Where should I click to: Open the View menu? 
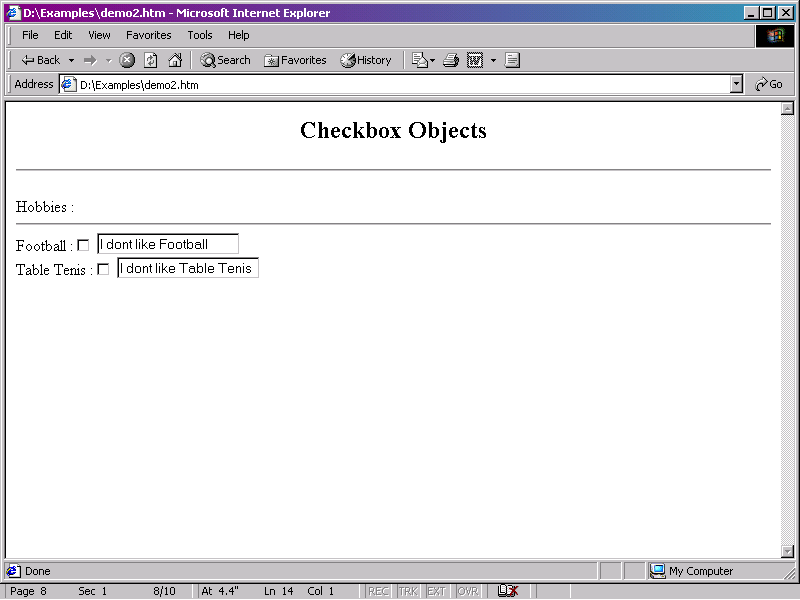(x=99, y=35)
